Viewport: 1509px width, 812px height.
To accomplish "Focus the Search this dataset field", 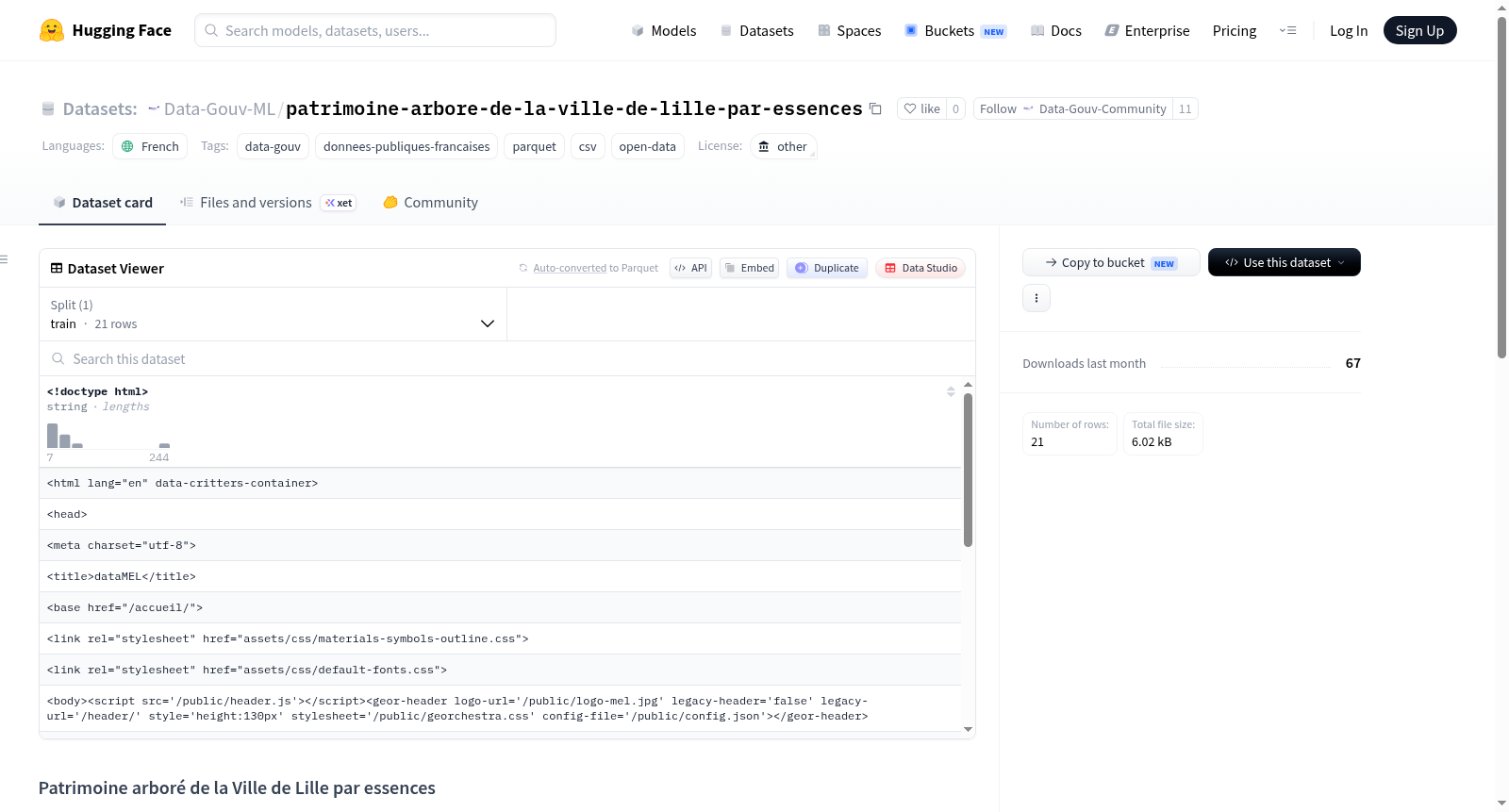I will (507, 358).
